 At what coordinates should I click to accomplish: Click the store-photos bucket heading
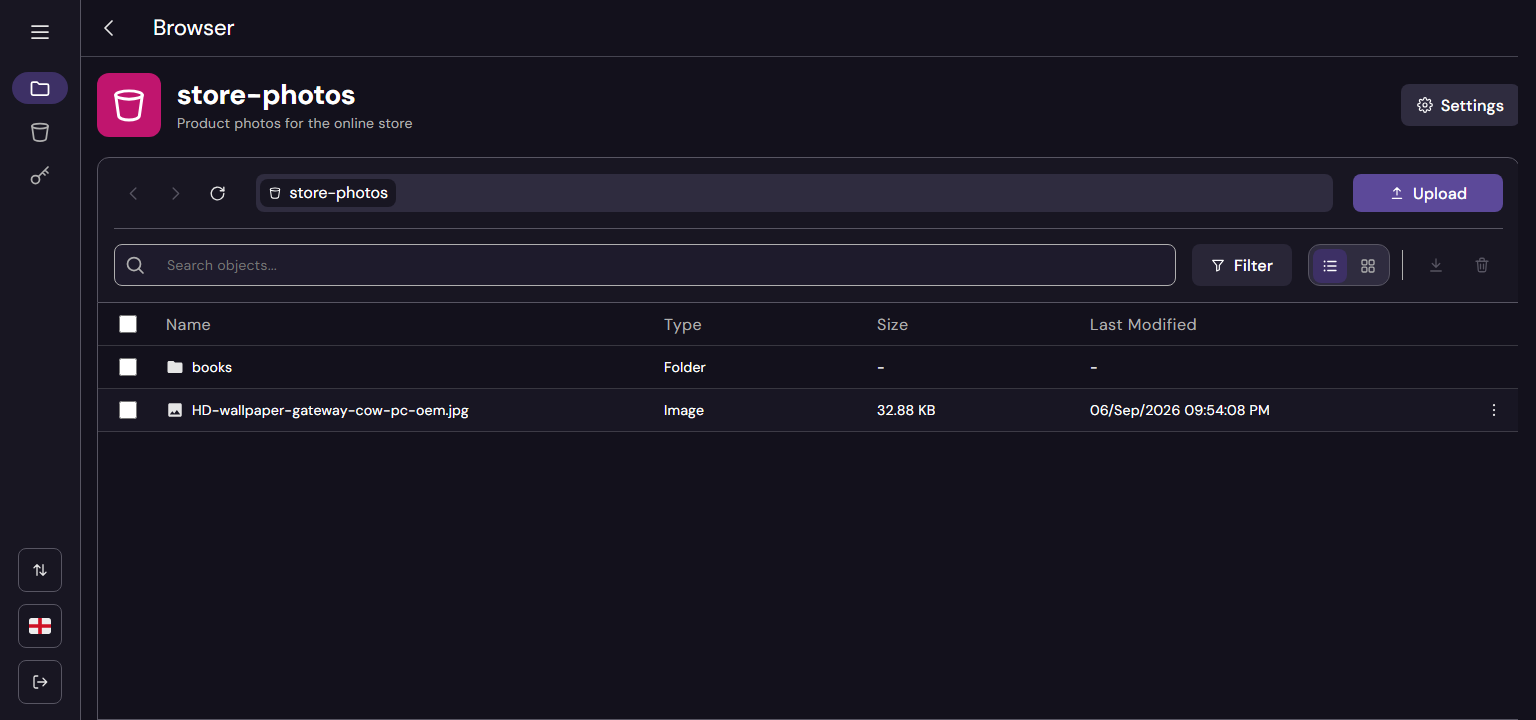tap(266, 95)
